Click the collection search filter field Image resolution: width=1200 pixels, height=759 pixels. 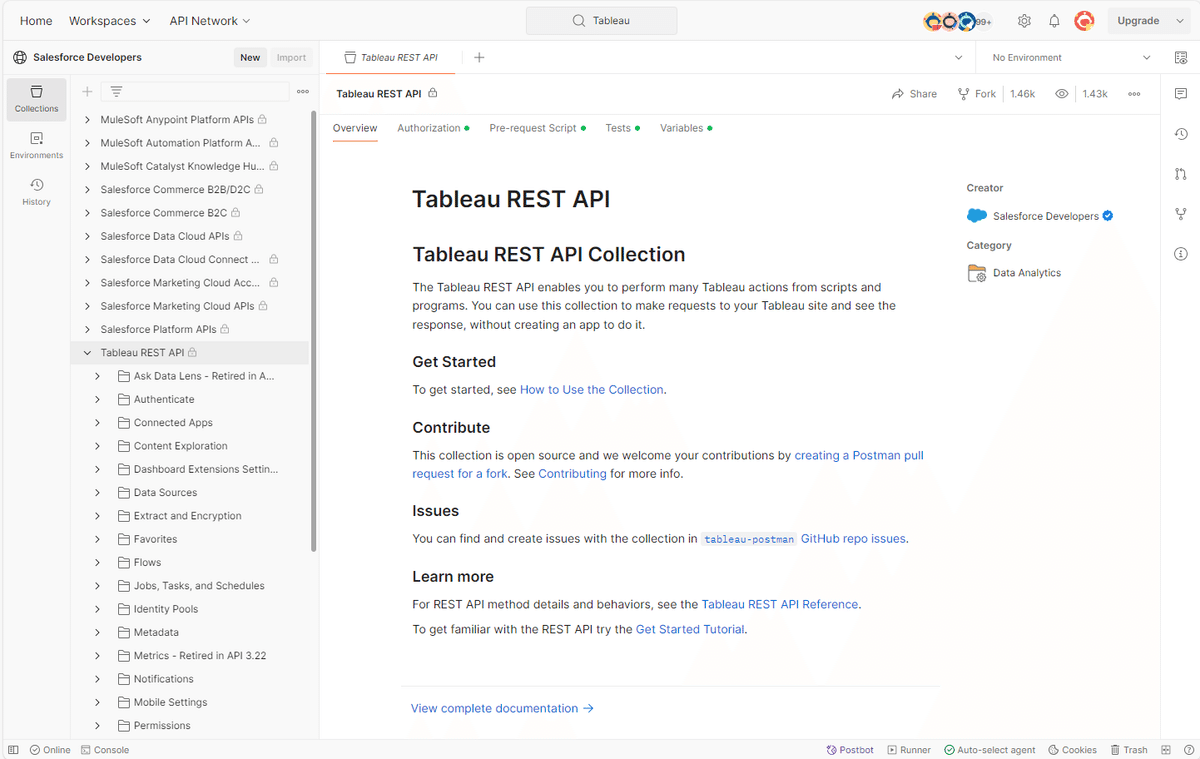(x=195, y=91)
